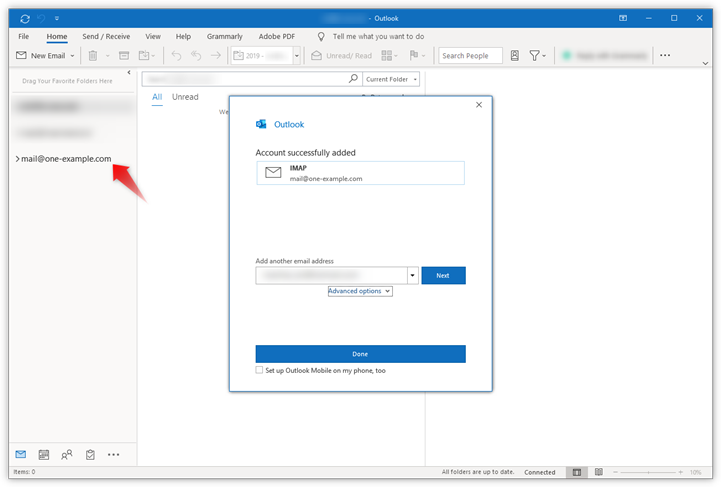
Task: Click the Archive icon in toolbar
Action: coord(124,56)
